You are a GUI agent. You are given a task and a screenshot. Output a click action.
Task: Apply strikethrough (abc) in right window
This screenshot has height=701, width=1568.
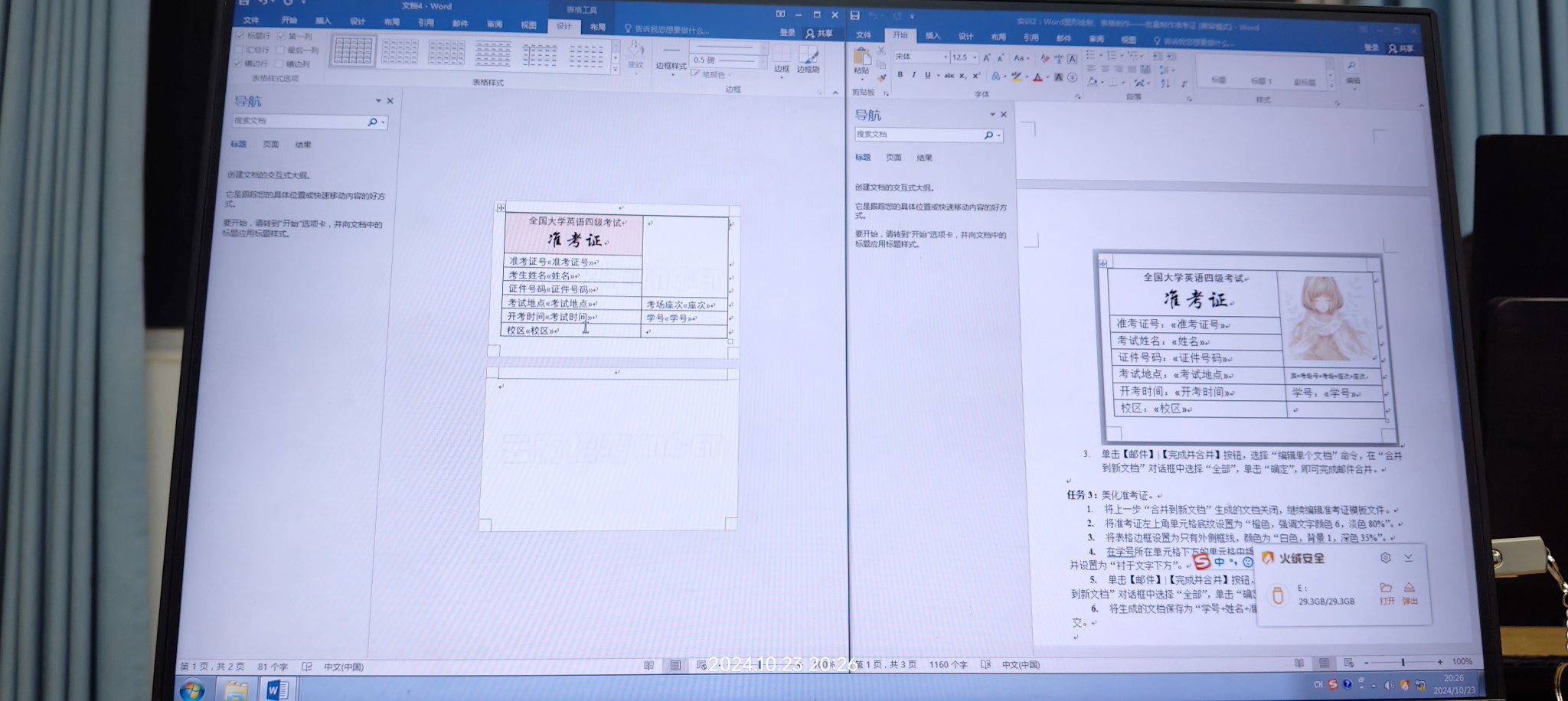[x=949, y=76]
